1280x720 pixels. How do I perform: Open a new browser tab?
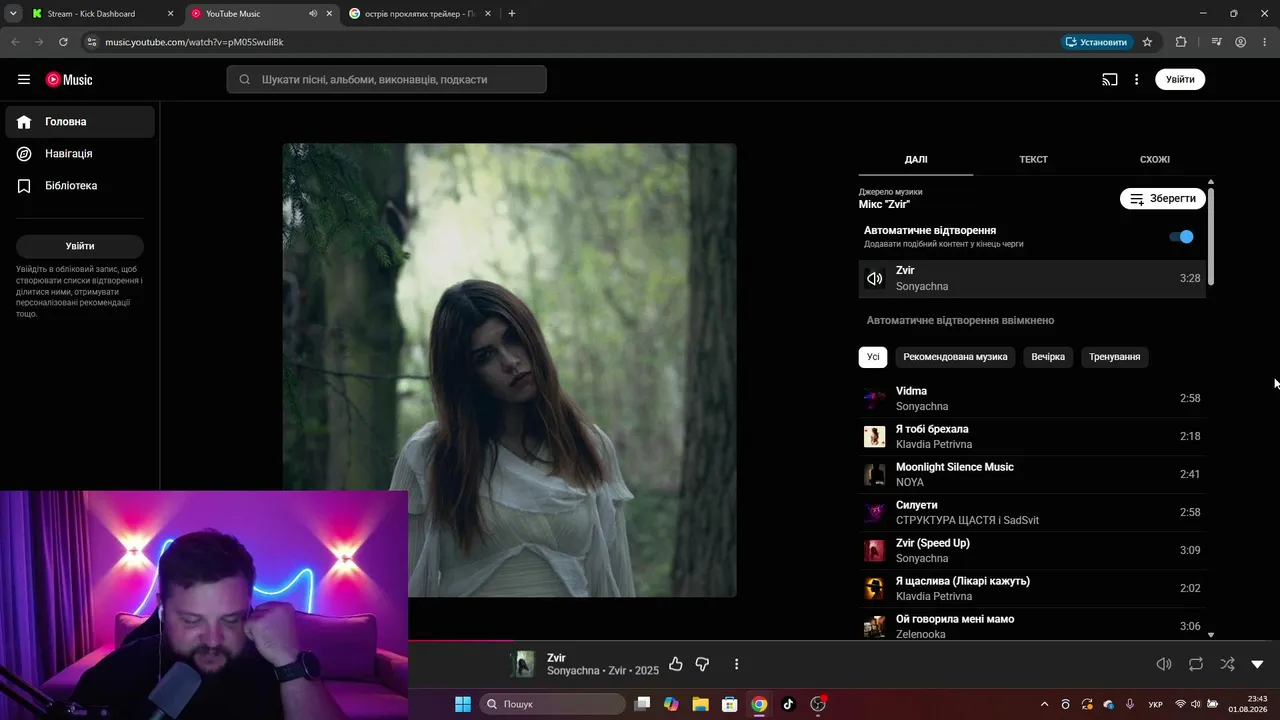512,14
